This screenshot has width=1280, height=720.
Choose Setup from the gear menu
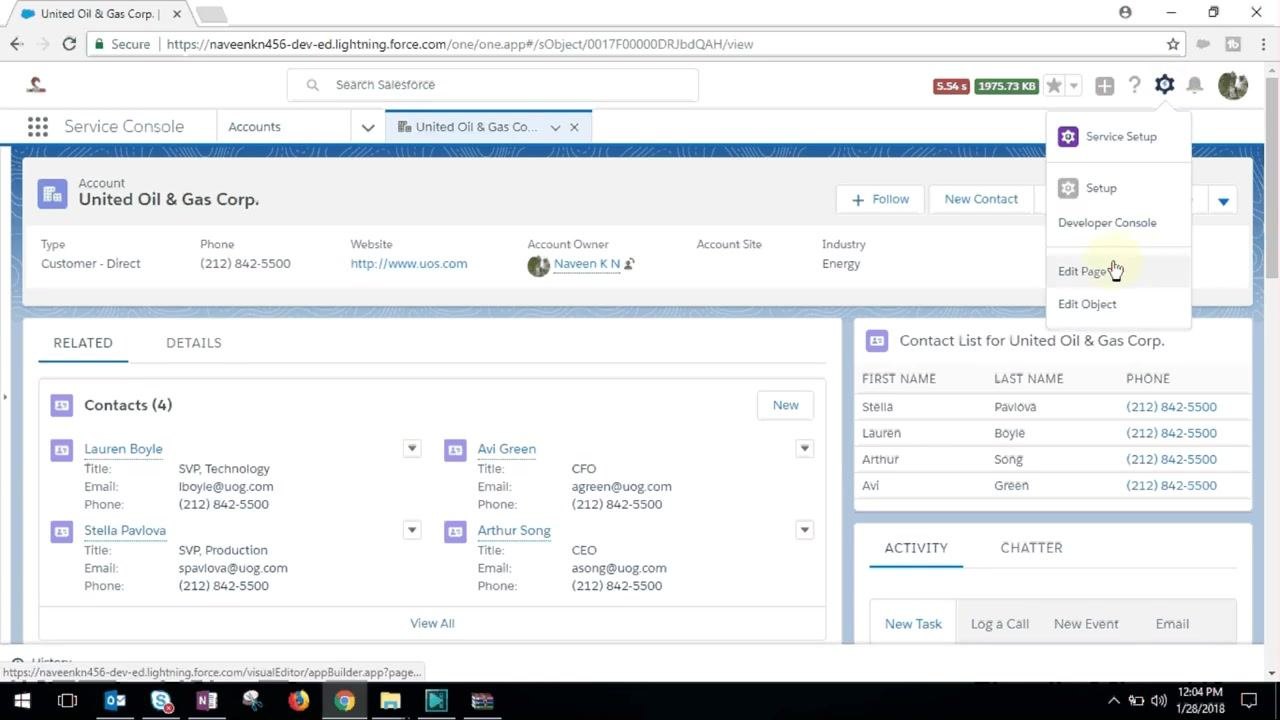pos(1118,188)
